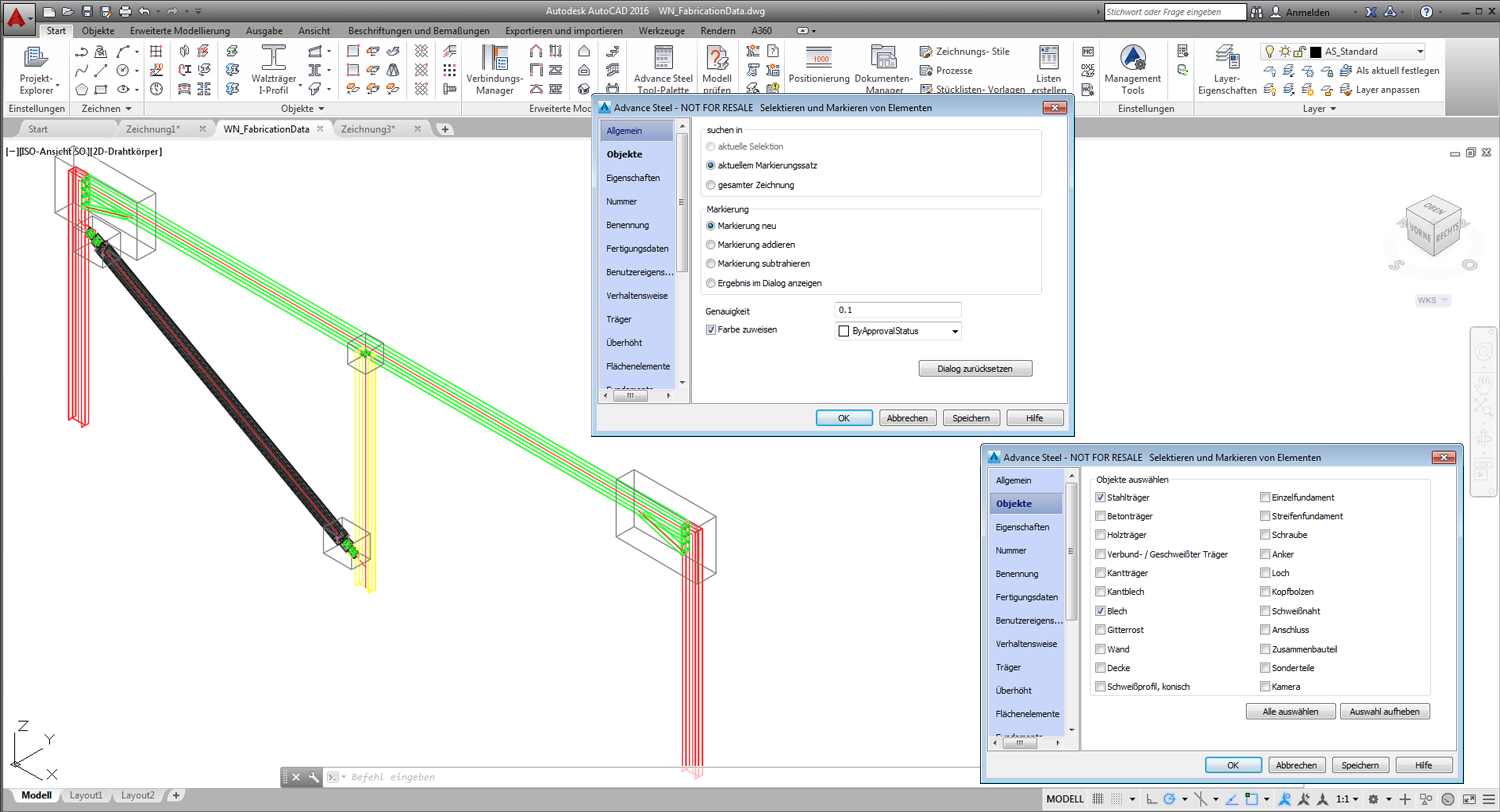Image resolution: width=1500 pixels, height=812 pixels.
Task: Click 'Auswahl aufheben' button
Action: [x=1385, y=712]
